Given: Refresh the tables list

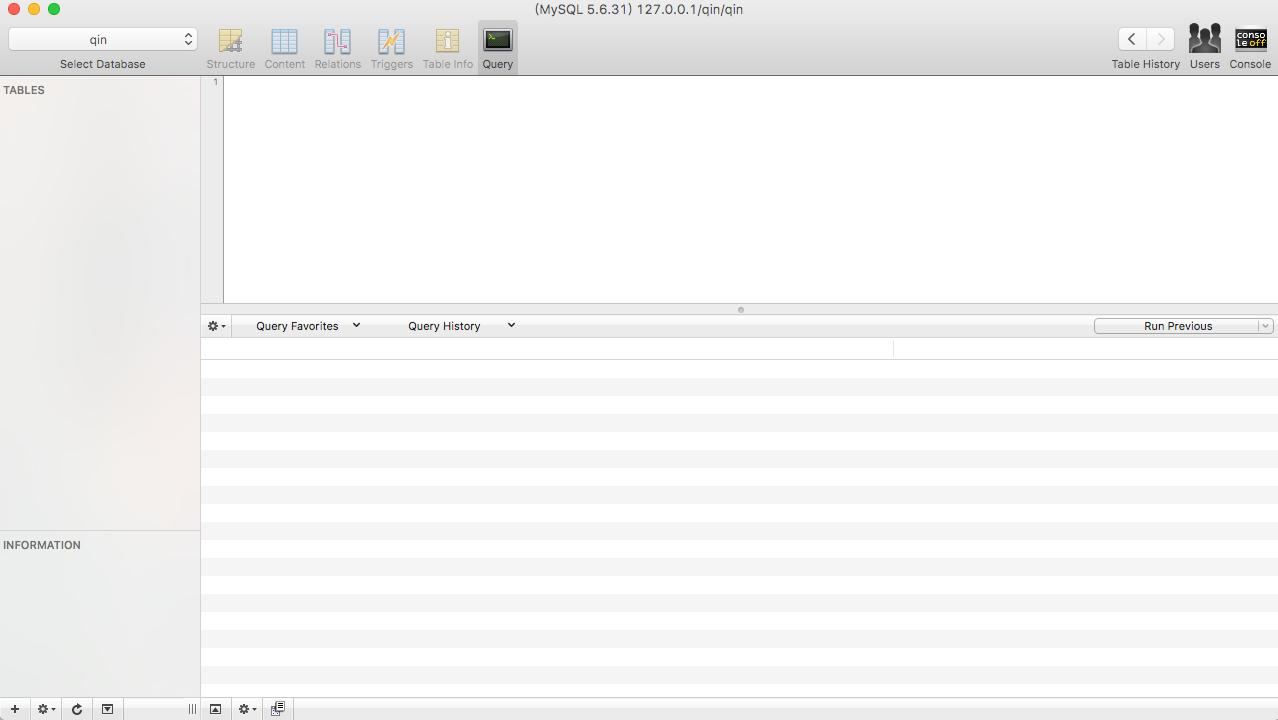Looking at the screenshot, I should pos(76,709).
